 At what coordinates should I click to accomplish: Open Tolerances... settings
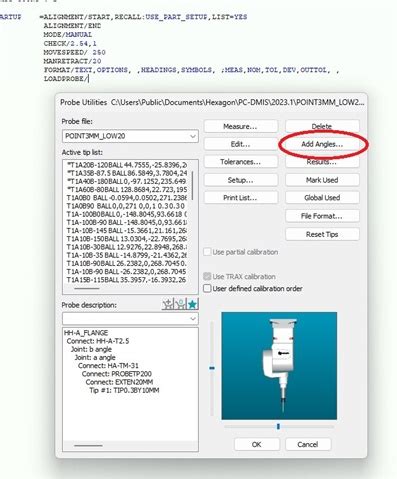tap(240, 162)
